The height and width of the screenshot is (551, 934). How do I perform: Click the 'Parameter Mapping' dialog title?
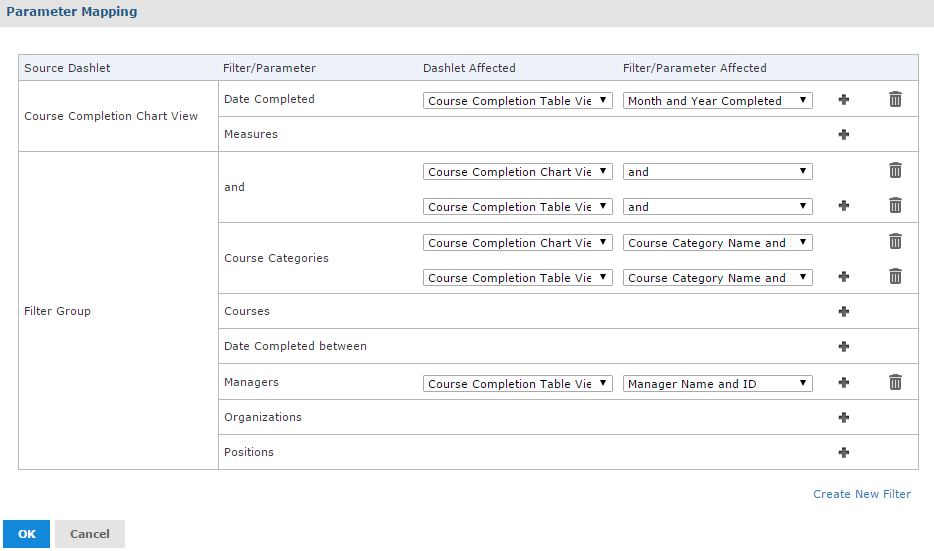tap(71, 12)
